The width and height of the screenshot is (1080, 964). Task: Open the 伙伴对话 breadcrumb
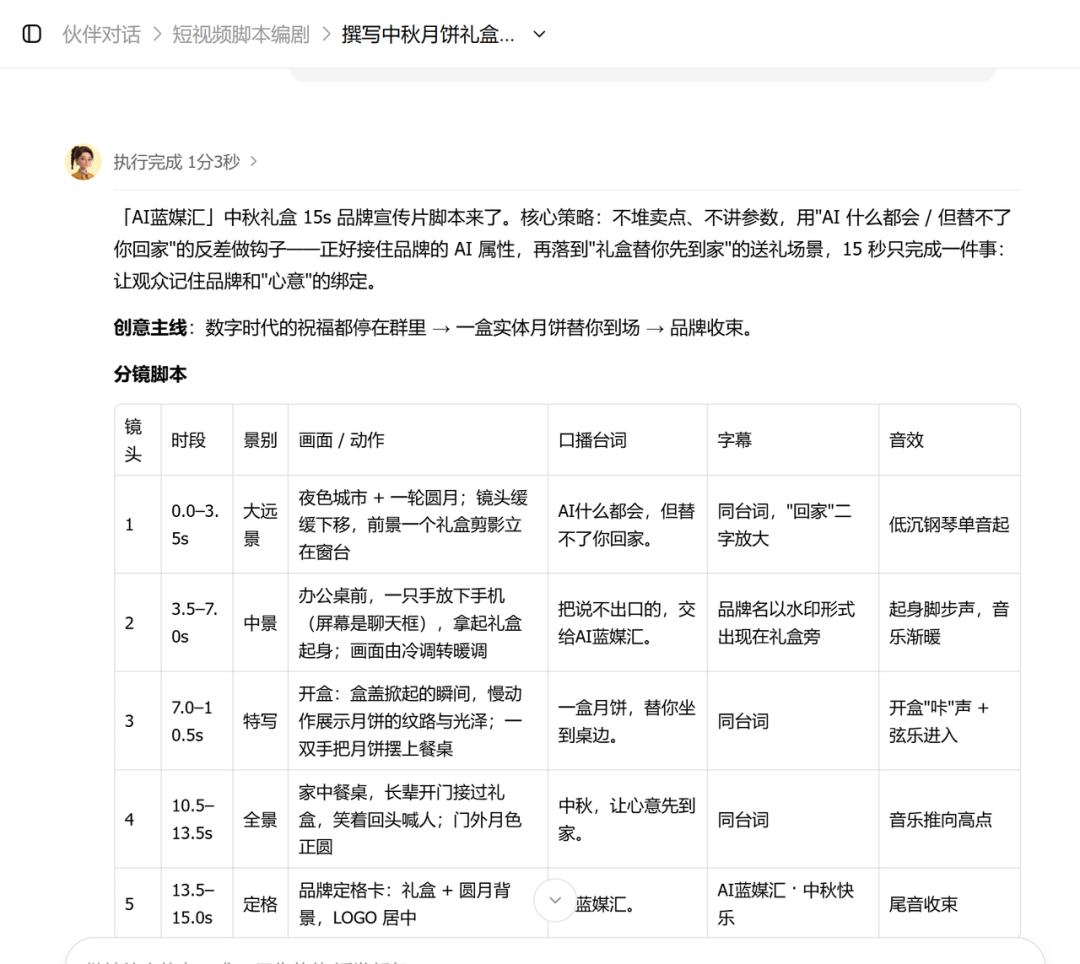coord(101,34)
